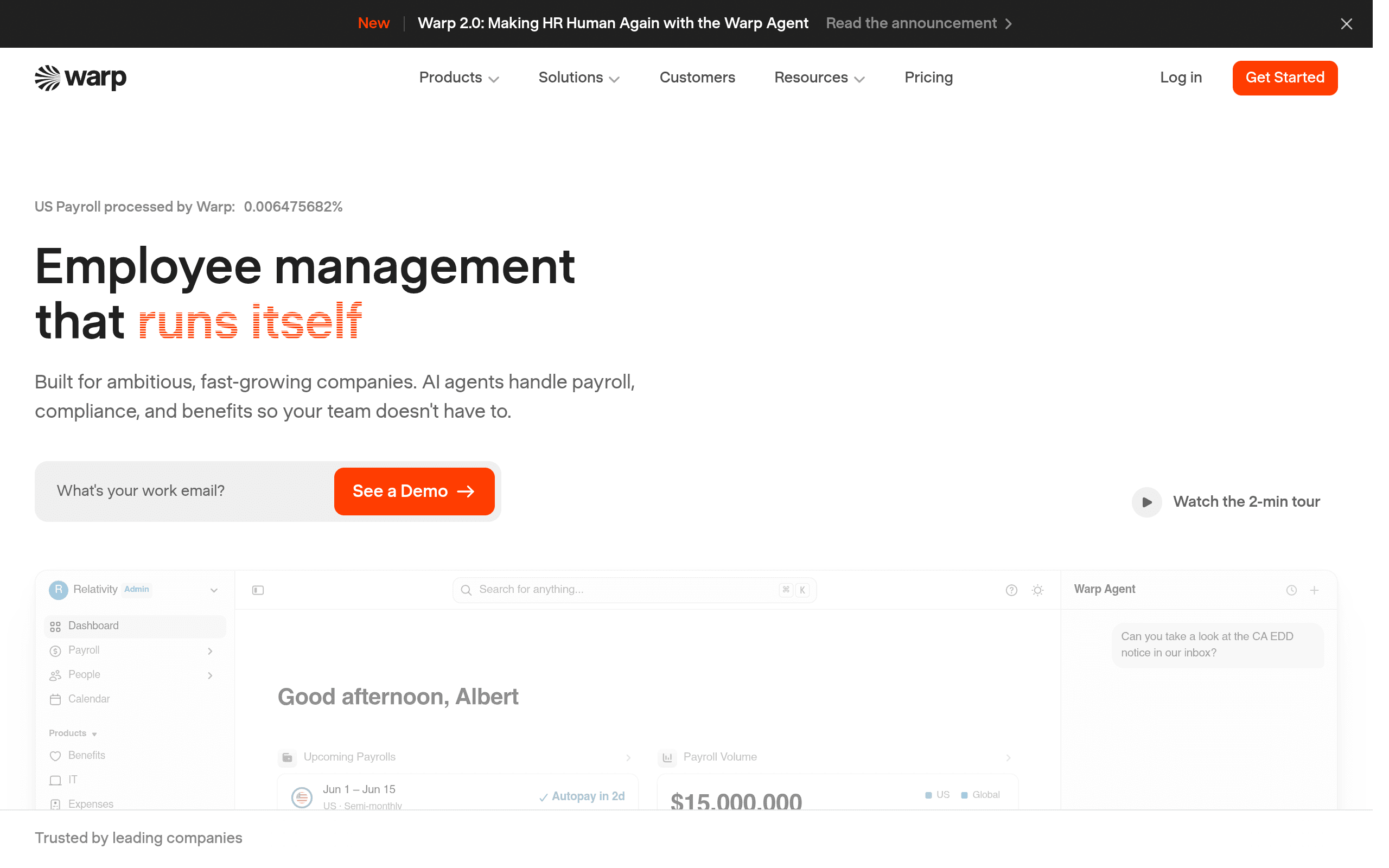The image size is (1389, 868).
Task: Open the Customers page
Action: pyautogui.click(x=697, y=78)
